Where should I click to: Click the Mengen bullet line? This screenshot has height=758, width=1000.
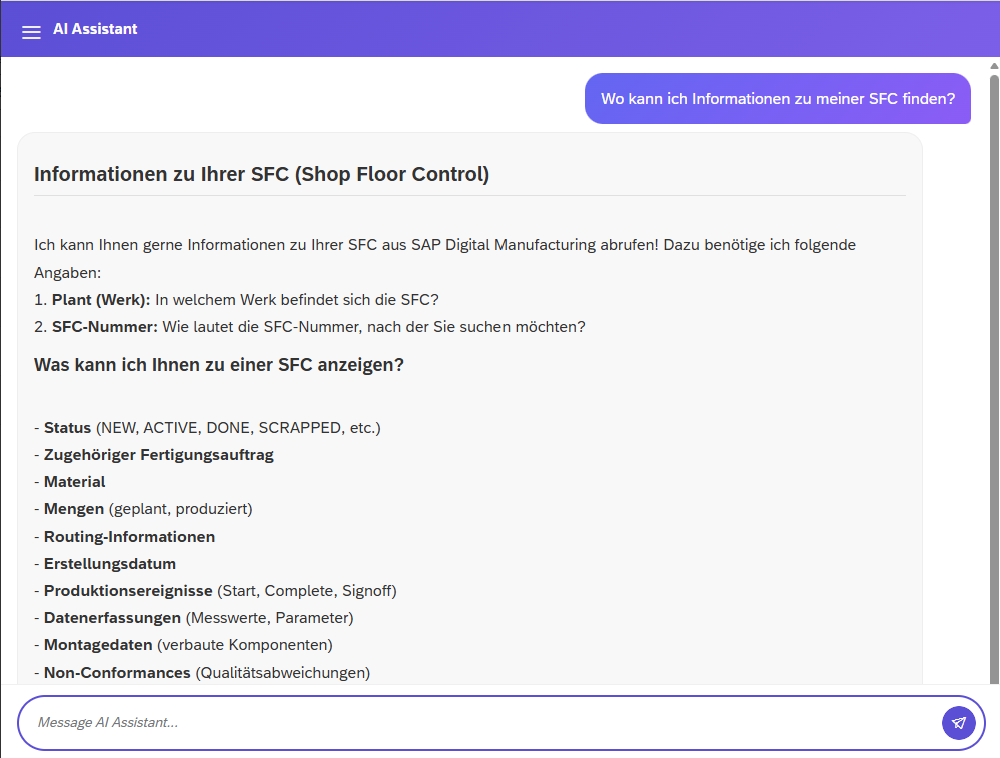(x=143, y=509)
